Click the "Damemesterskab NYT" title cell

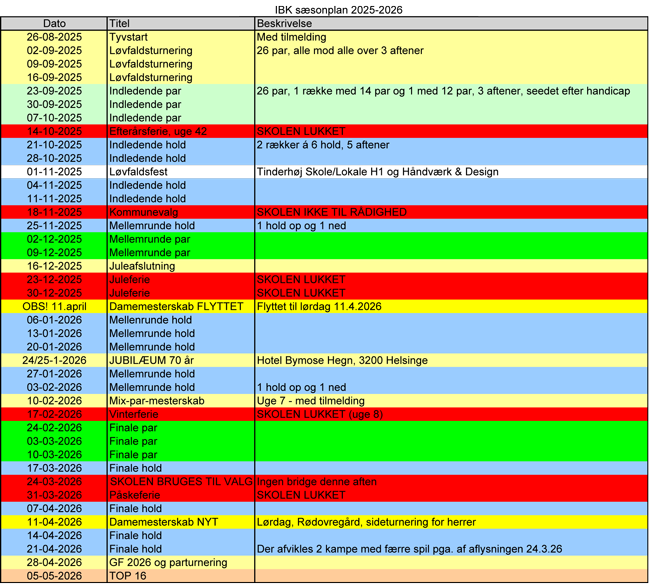pos(164,522)
